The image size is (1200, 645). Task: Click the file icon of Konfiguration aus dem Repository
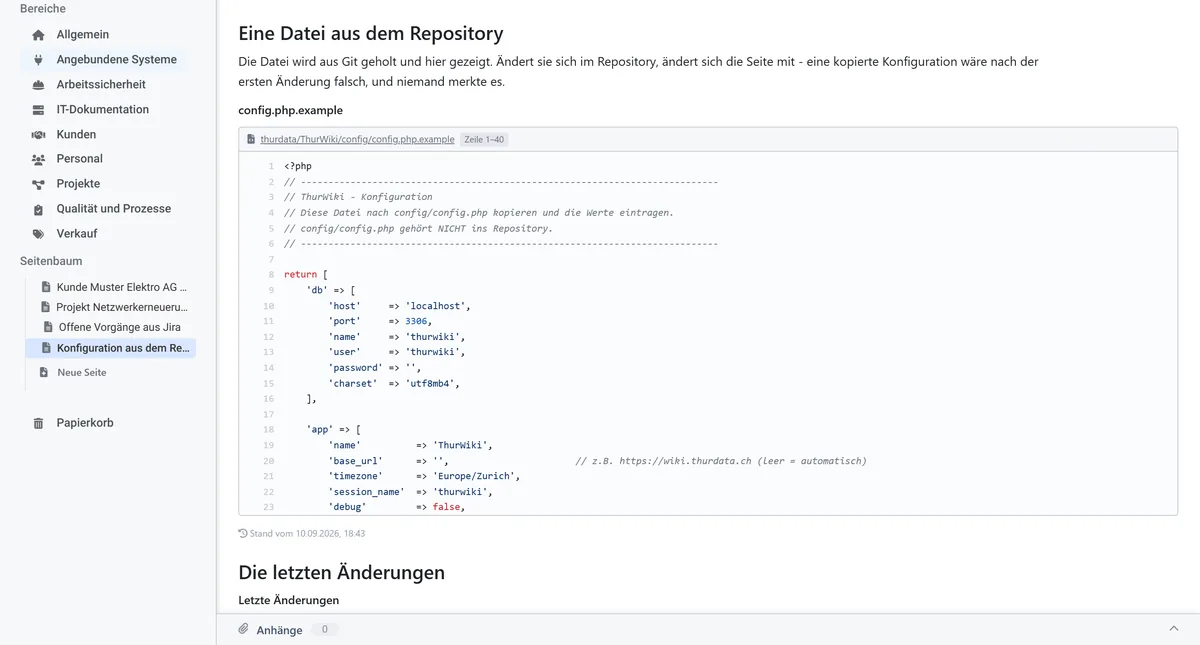click(x=47, y=348)
